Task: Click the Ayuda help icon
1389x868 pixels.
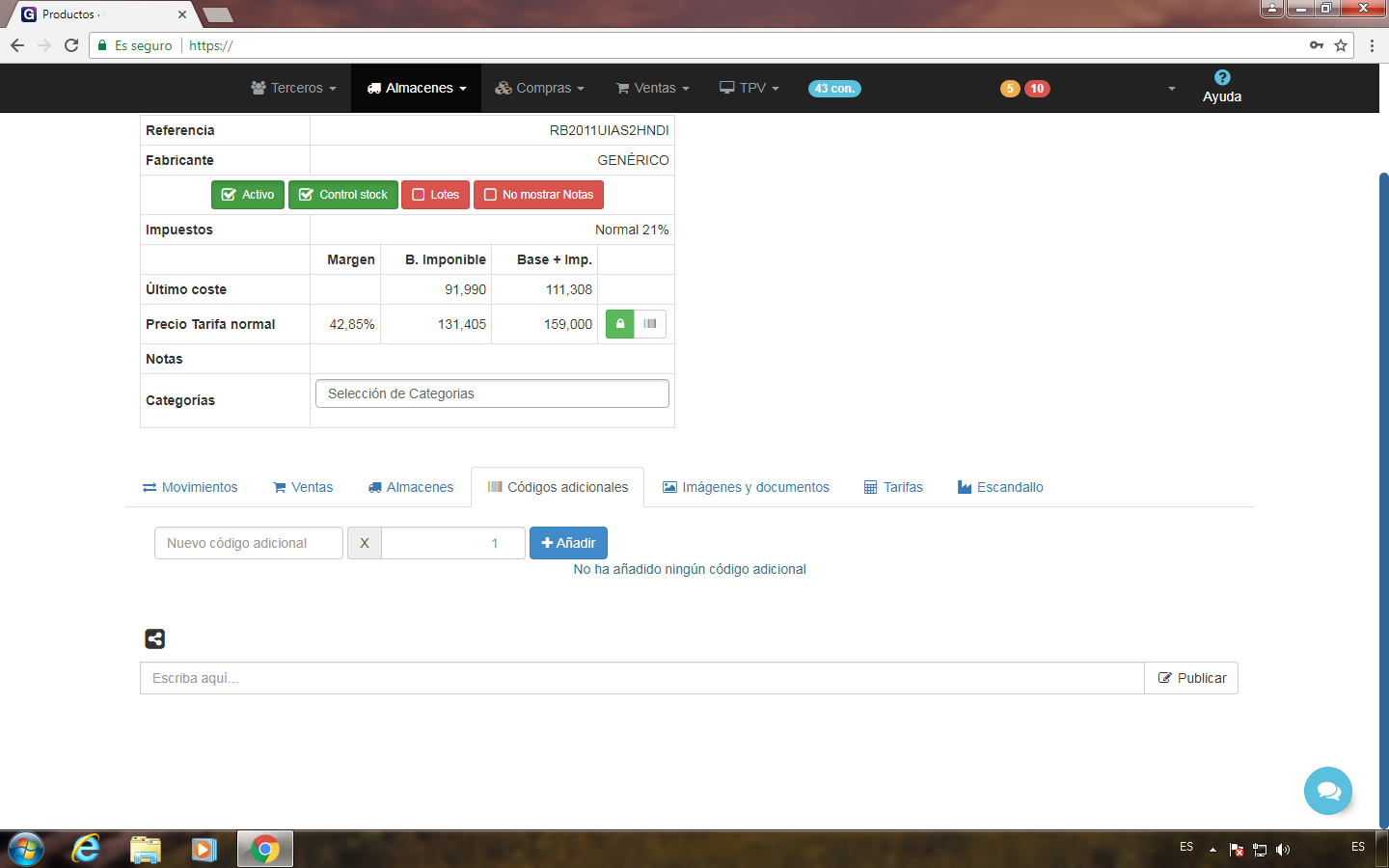Action: click(x=1221, y=78)
